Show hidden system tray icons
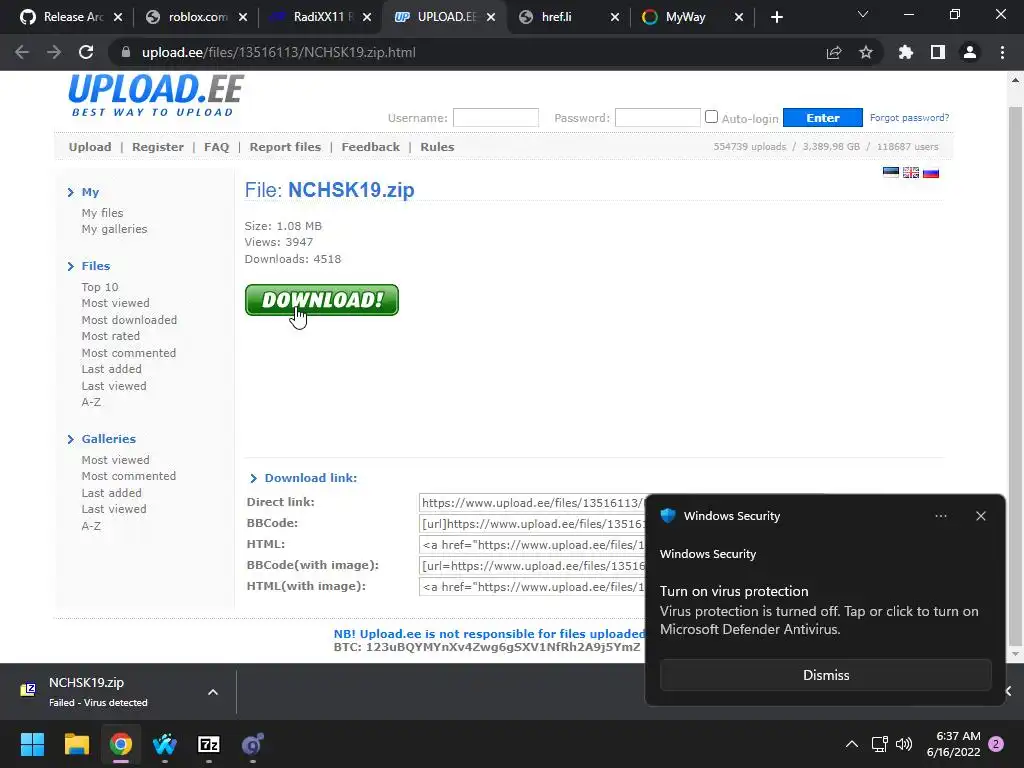1024x768 pixels. (852, 744)
